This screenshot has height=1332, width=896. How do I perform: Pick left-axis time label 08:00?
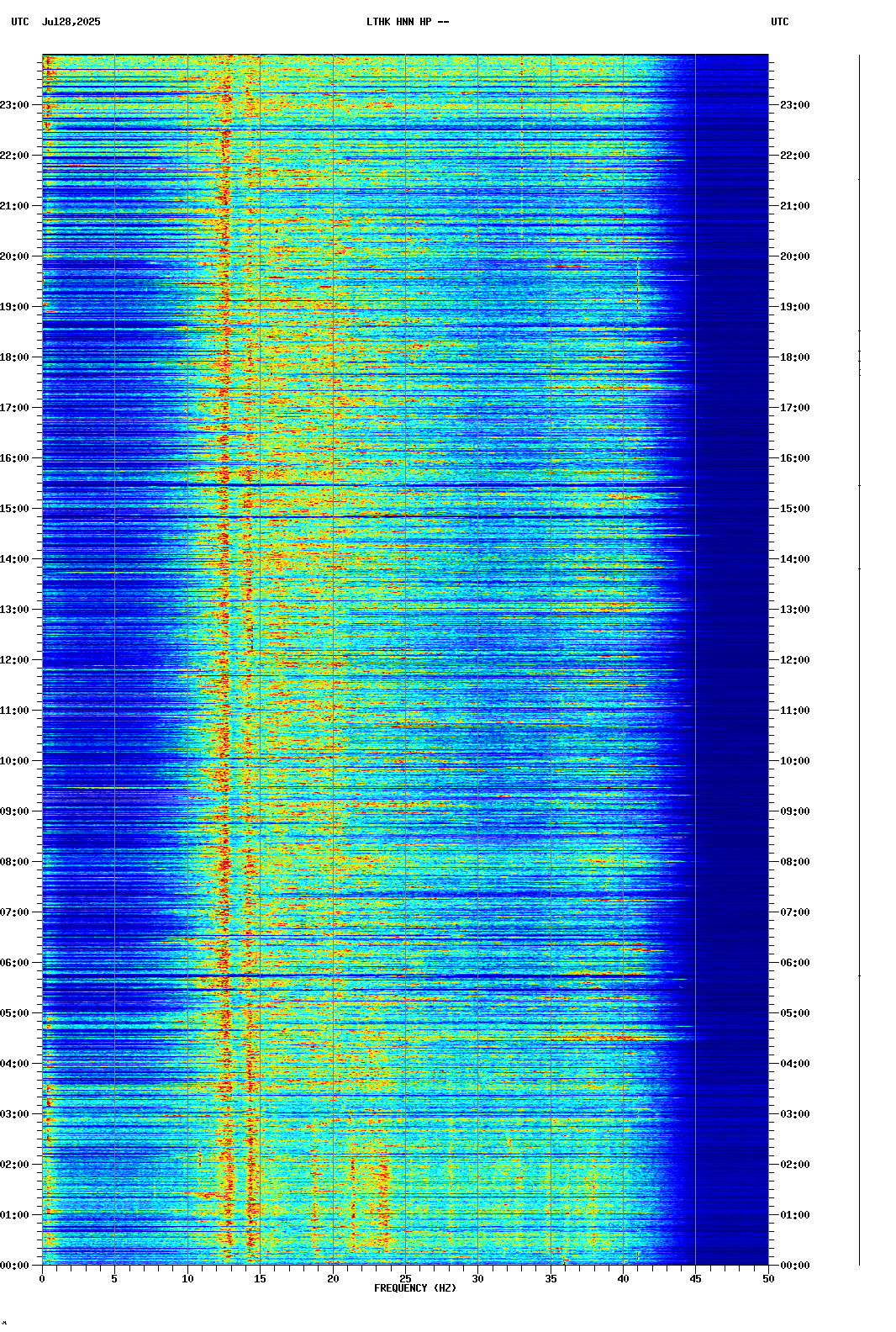click(15, 862)
